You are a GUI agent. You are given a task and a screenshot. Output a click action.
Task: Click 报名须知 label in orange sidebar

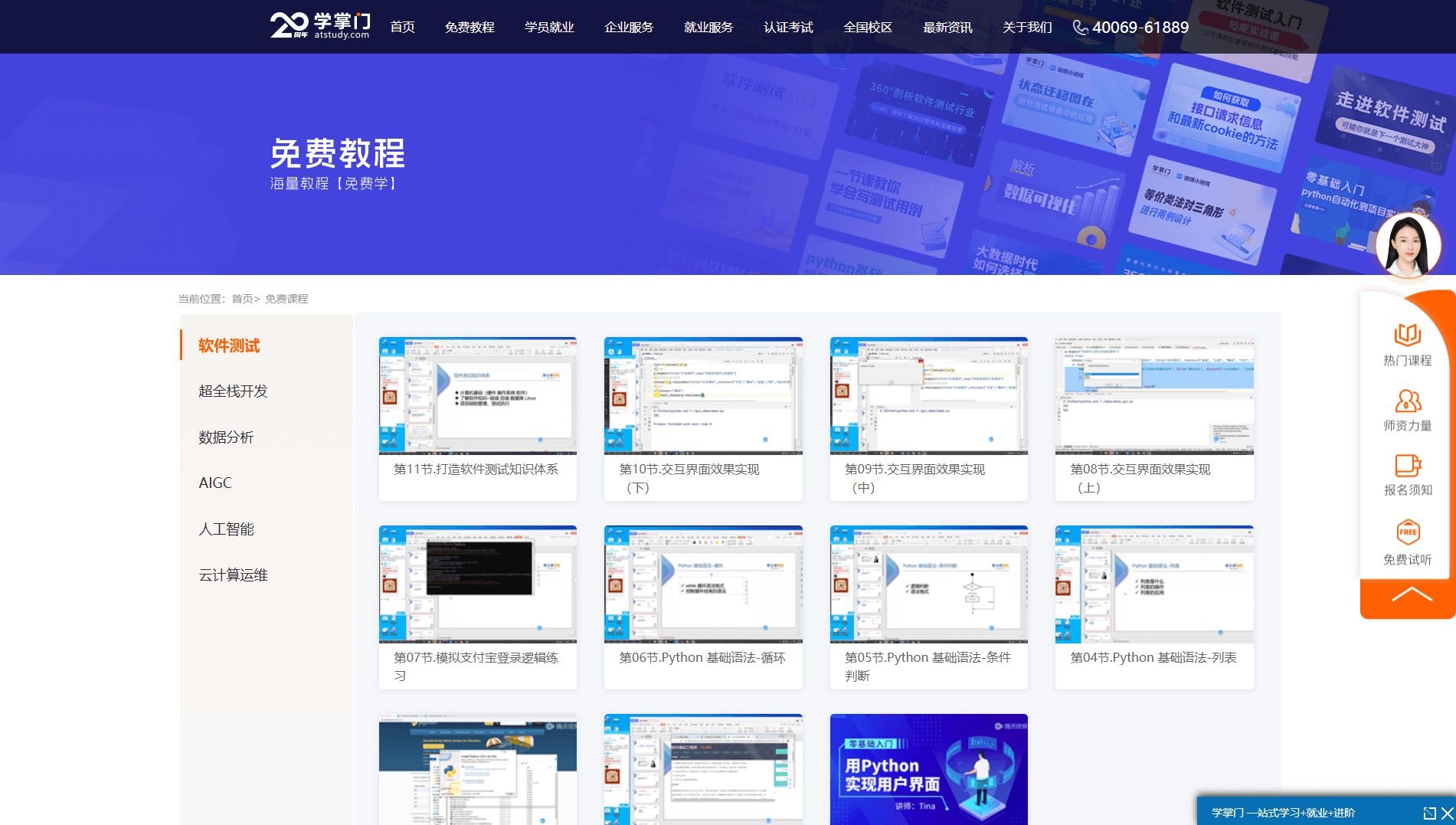pyautogui.click(x=1408, y=489)
